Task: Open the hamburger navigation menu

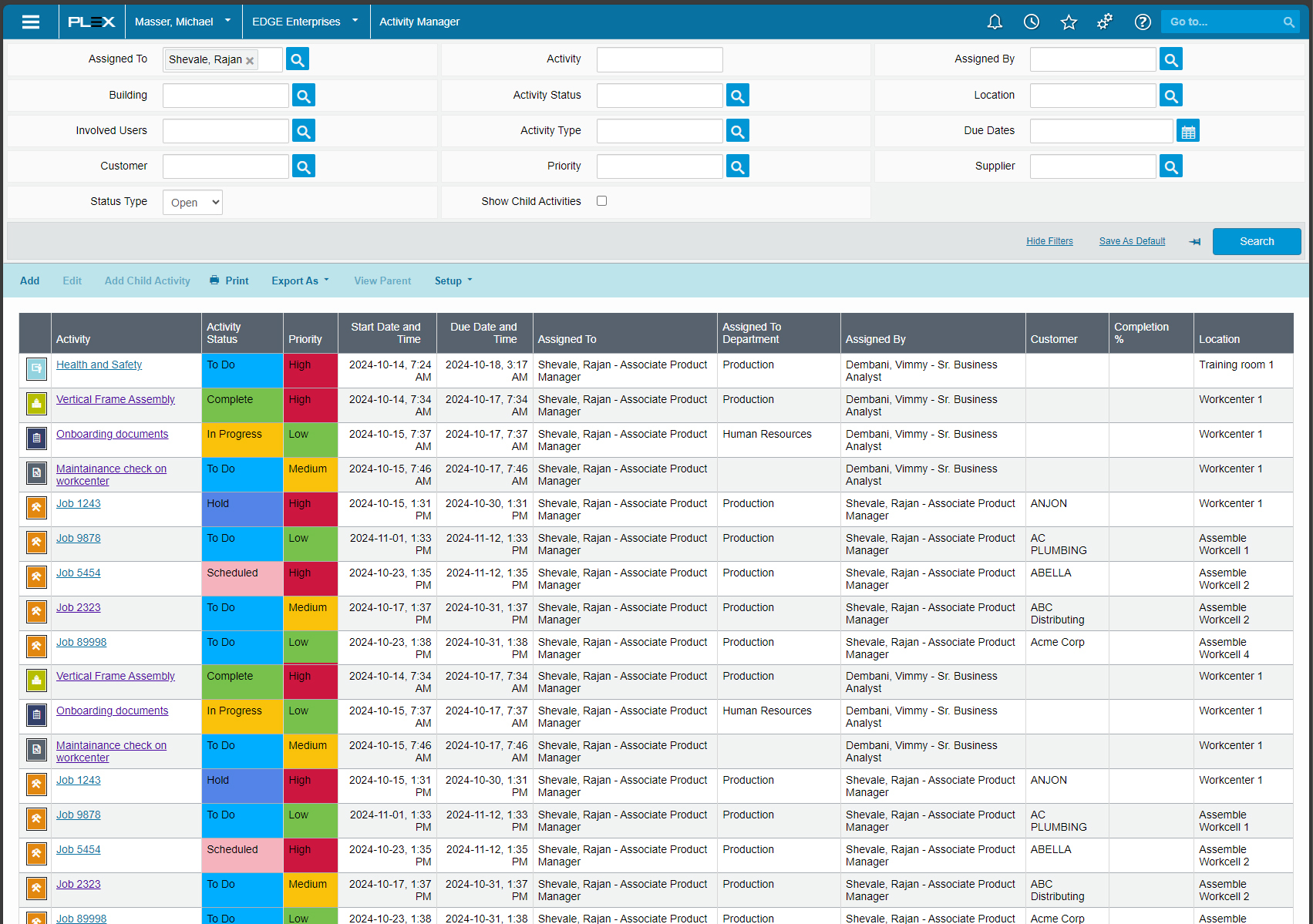Action: (x=31, y=22)
